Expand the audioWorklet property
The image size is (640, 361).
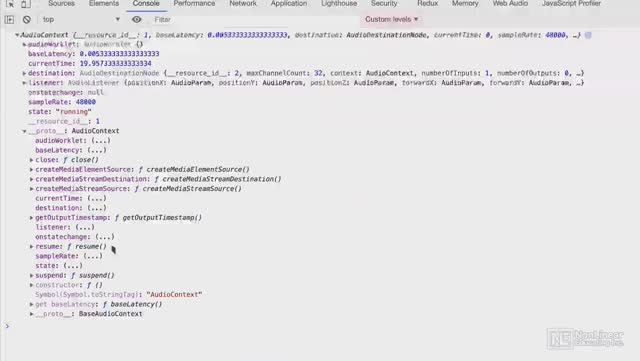pos(24,44)
